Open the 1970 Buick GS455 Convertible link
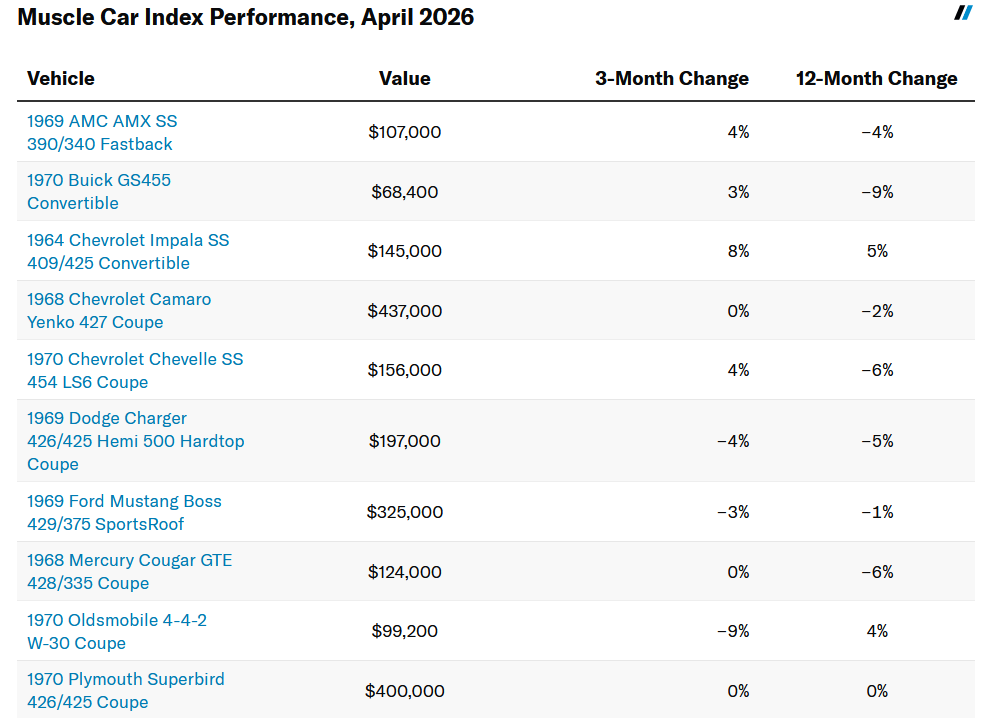 pyautogui.click(x=98, y=191)
